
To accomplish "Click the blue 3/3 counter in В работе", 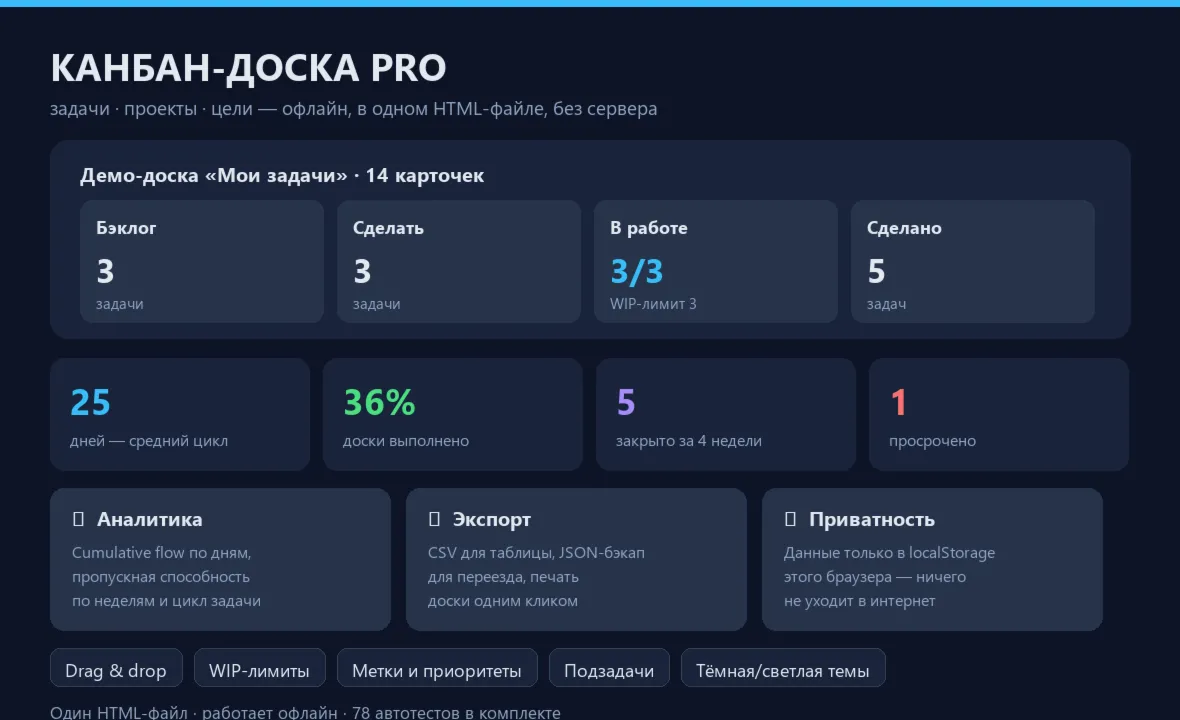I will pyautogui.click(x=637, y=272).
